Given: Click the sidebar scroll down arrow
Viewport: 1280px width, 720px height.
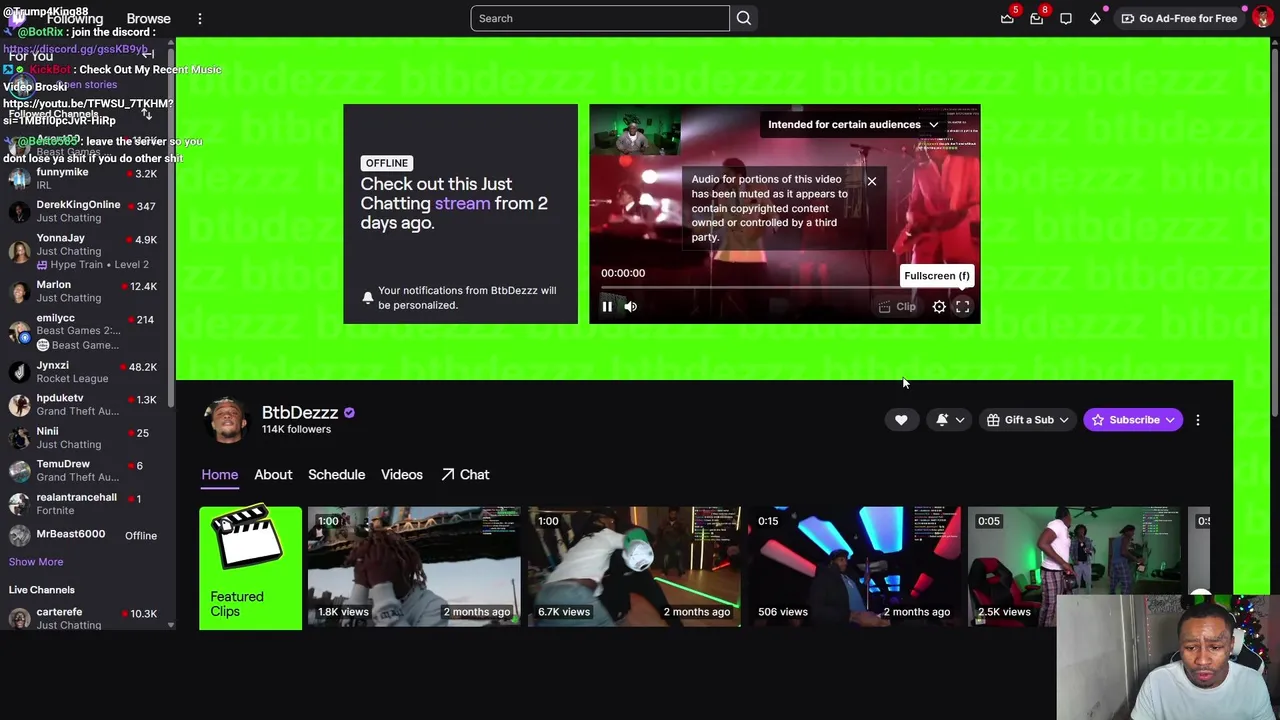Looking at the screenshot, I should (x=171, y=625).
